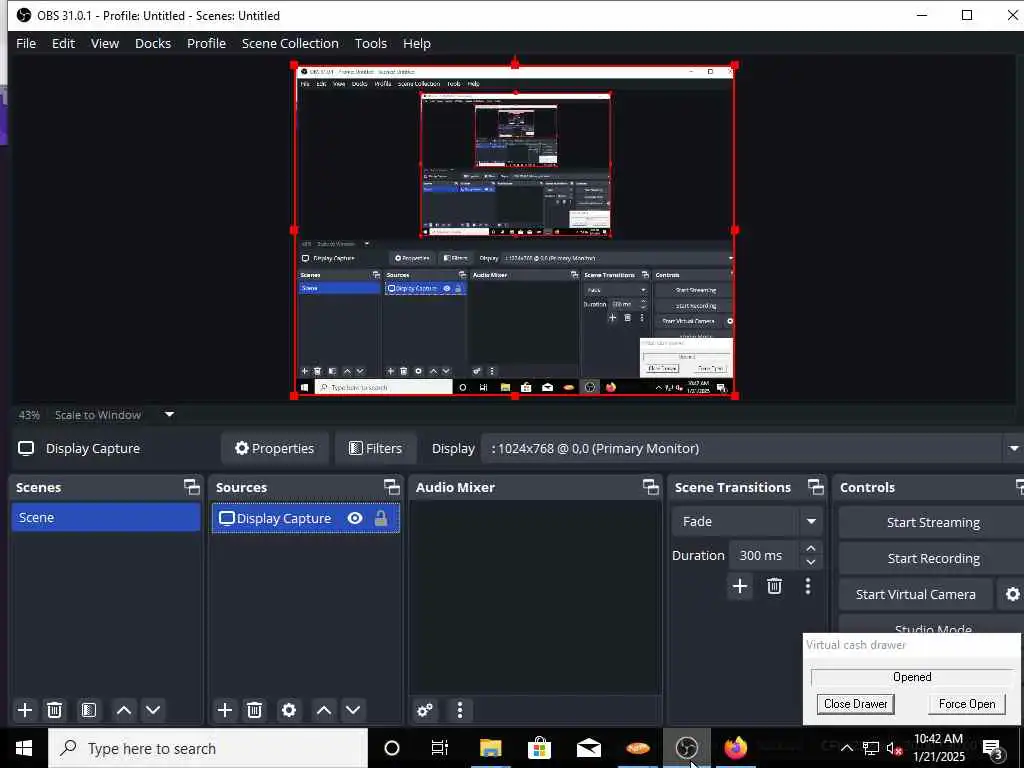Open Microsoft Store from the taskbar

(539, 748)
